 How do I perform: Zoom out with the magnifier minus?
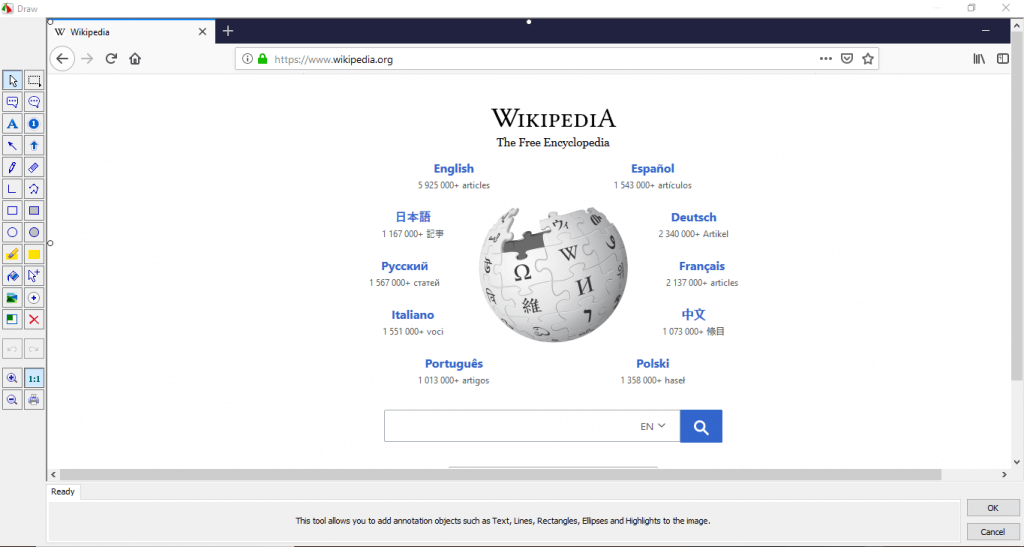pos(12,400)
